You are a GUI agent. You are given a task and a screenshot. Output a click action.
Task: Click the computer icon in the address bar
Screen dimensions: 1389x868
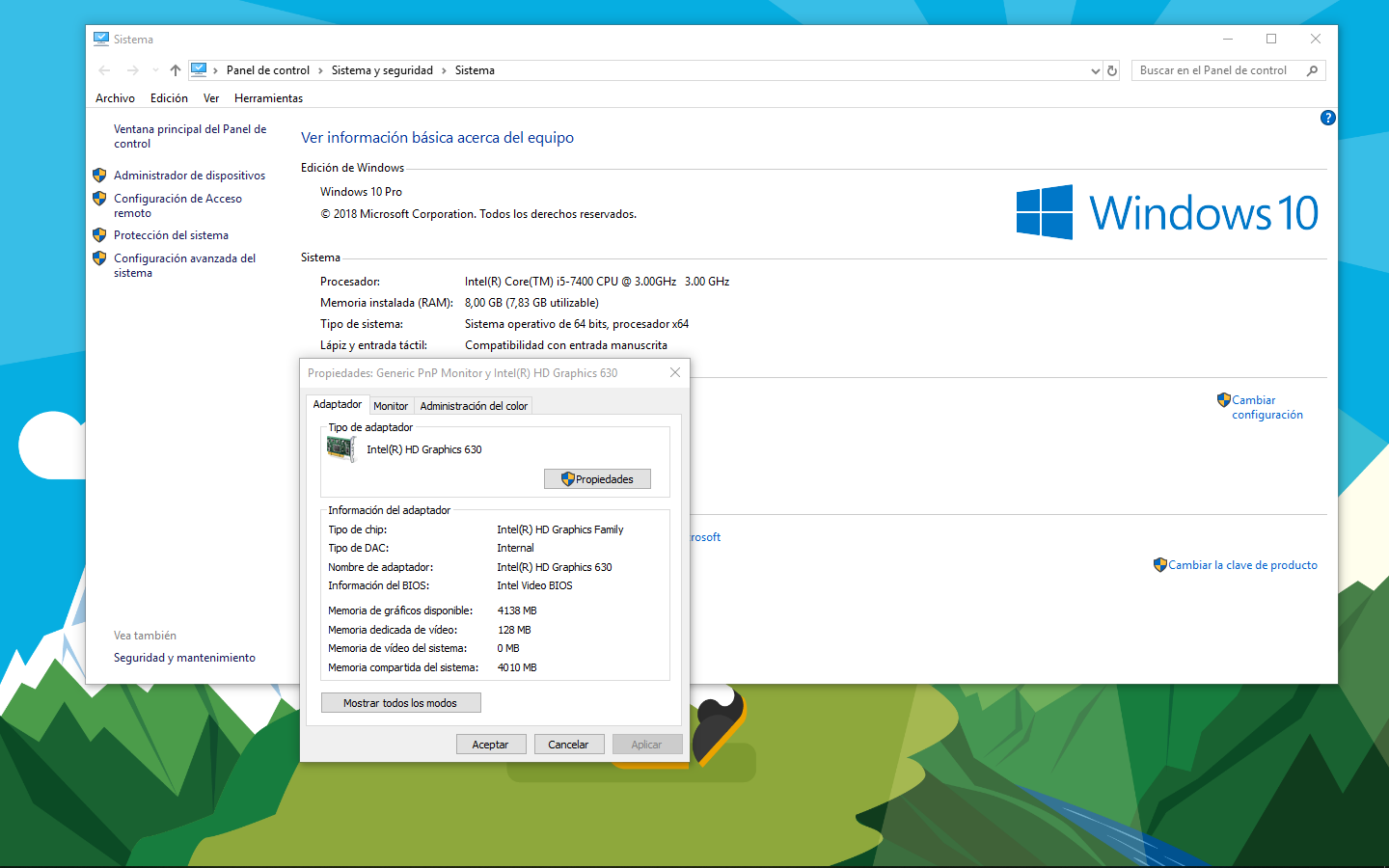(199, 69)
